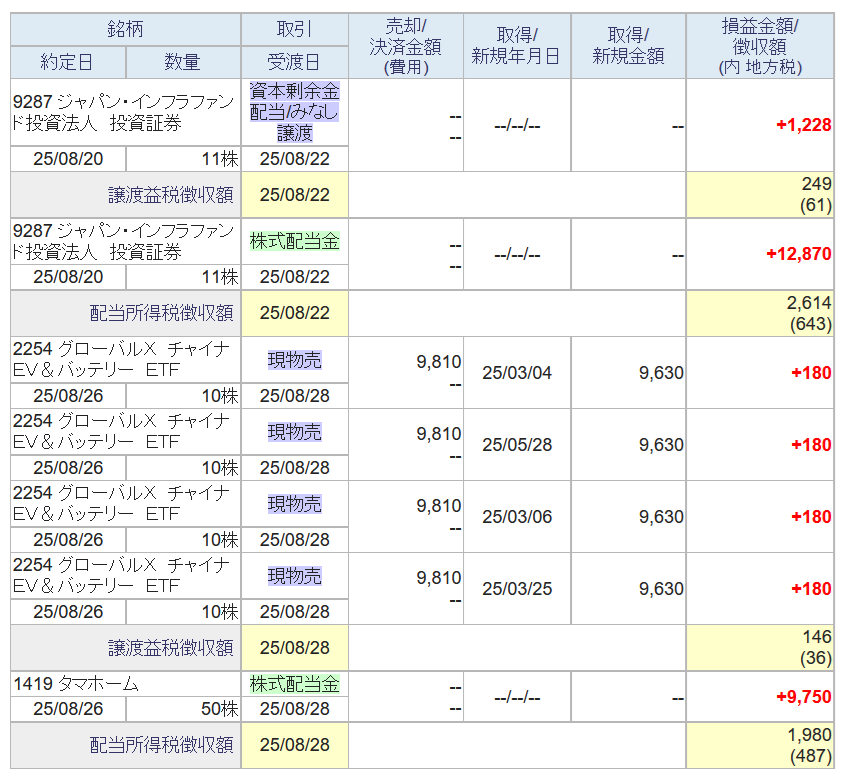Image resolution: width=844 pixels, height=777 pixels.
Task: Select the 249 tax withheld amount
Action: (817, 183)
